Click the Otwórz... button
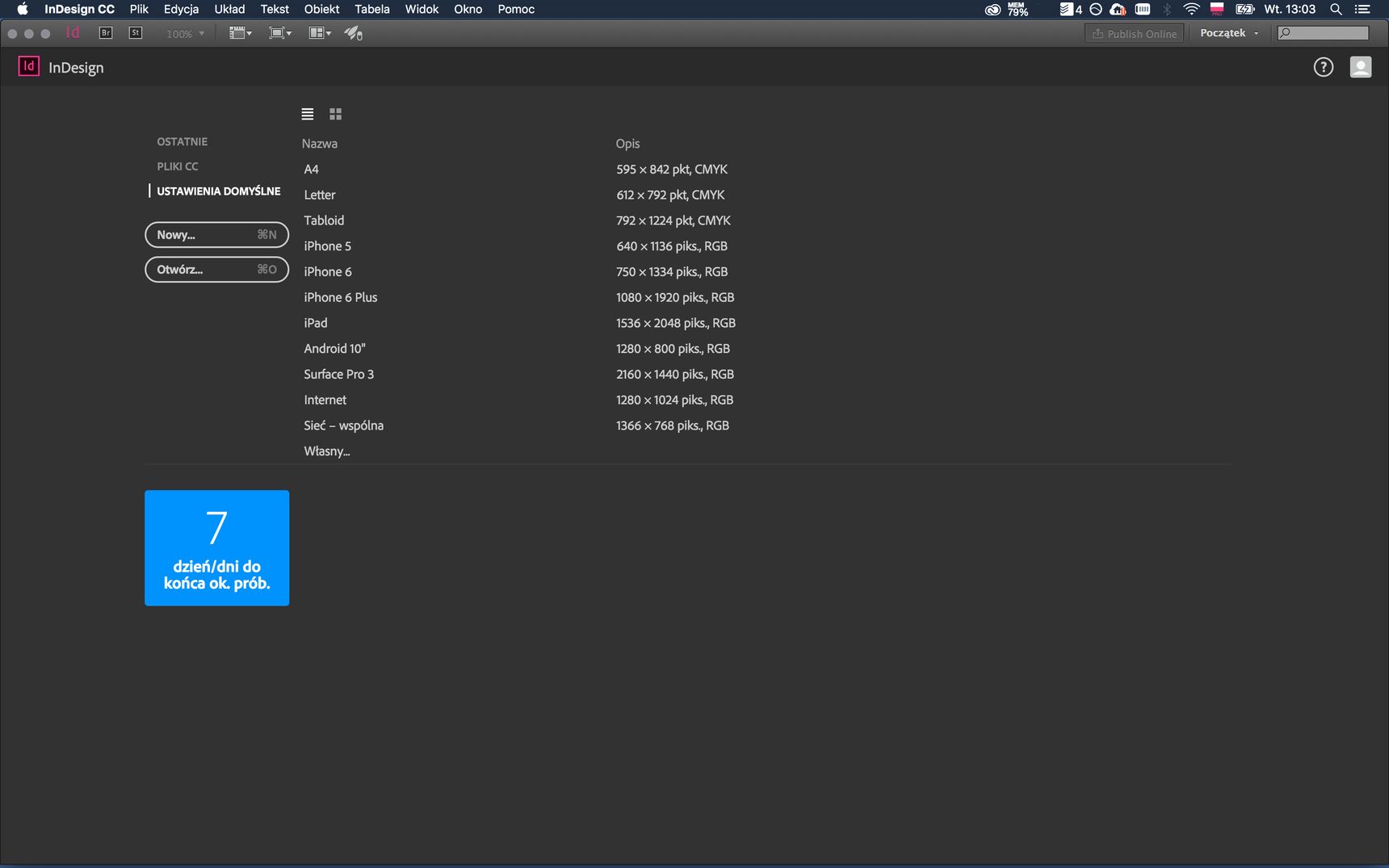 pos(216,270)
